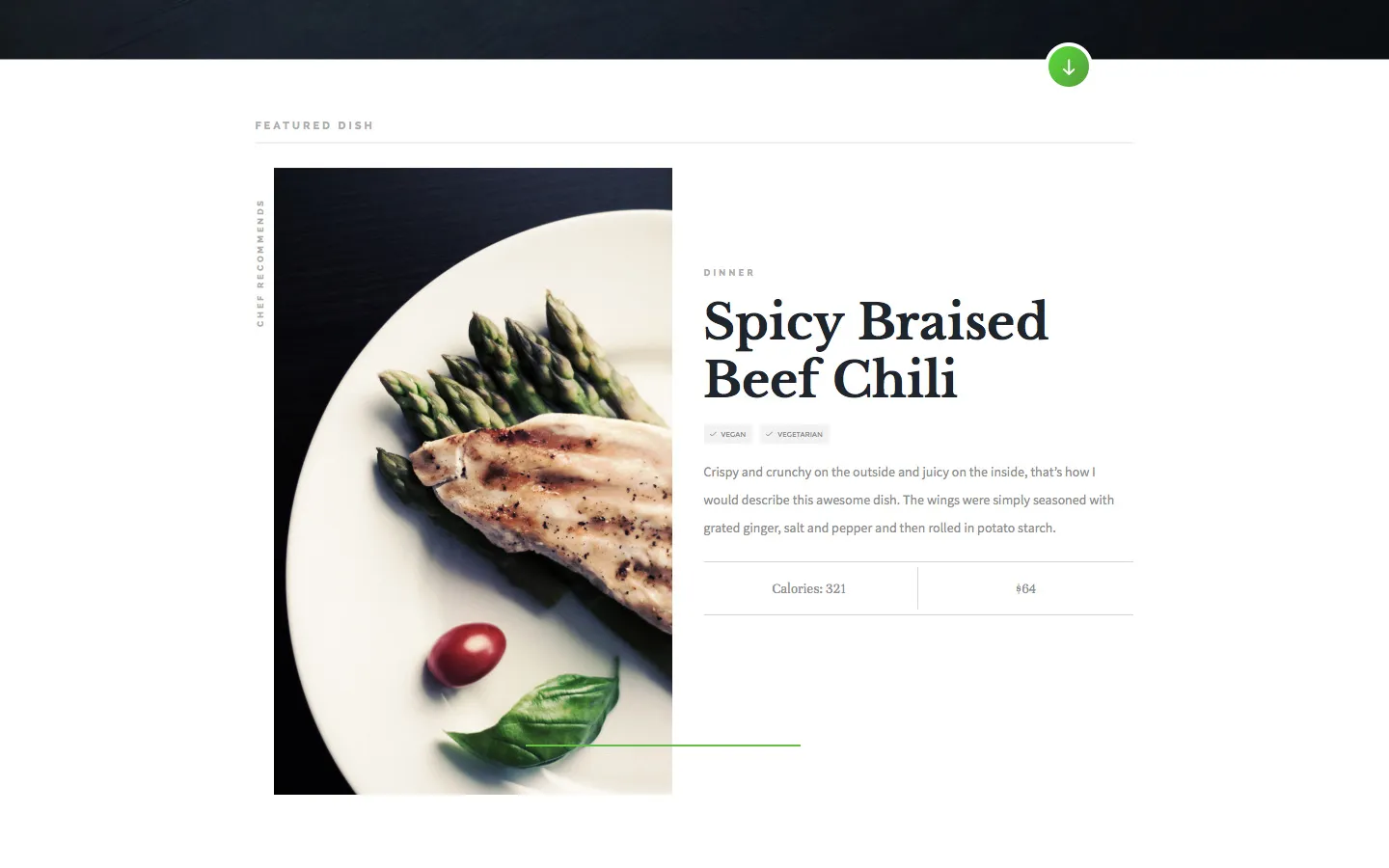Open the Spicy Braised Beef Chili title
The width and height of the screenshot is (1389, 868).
(x=876, y=349)
